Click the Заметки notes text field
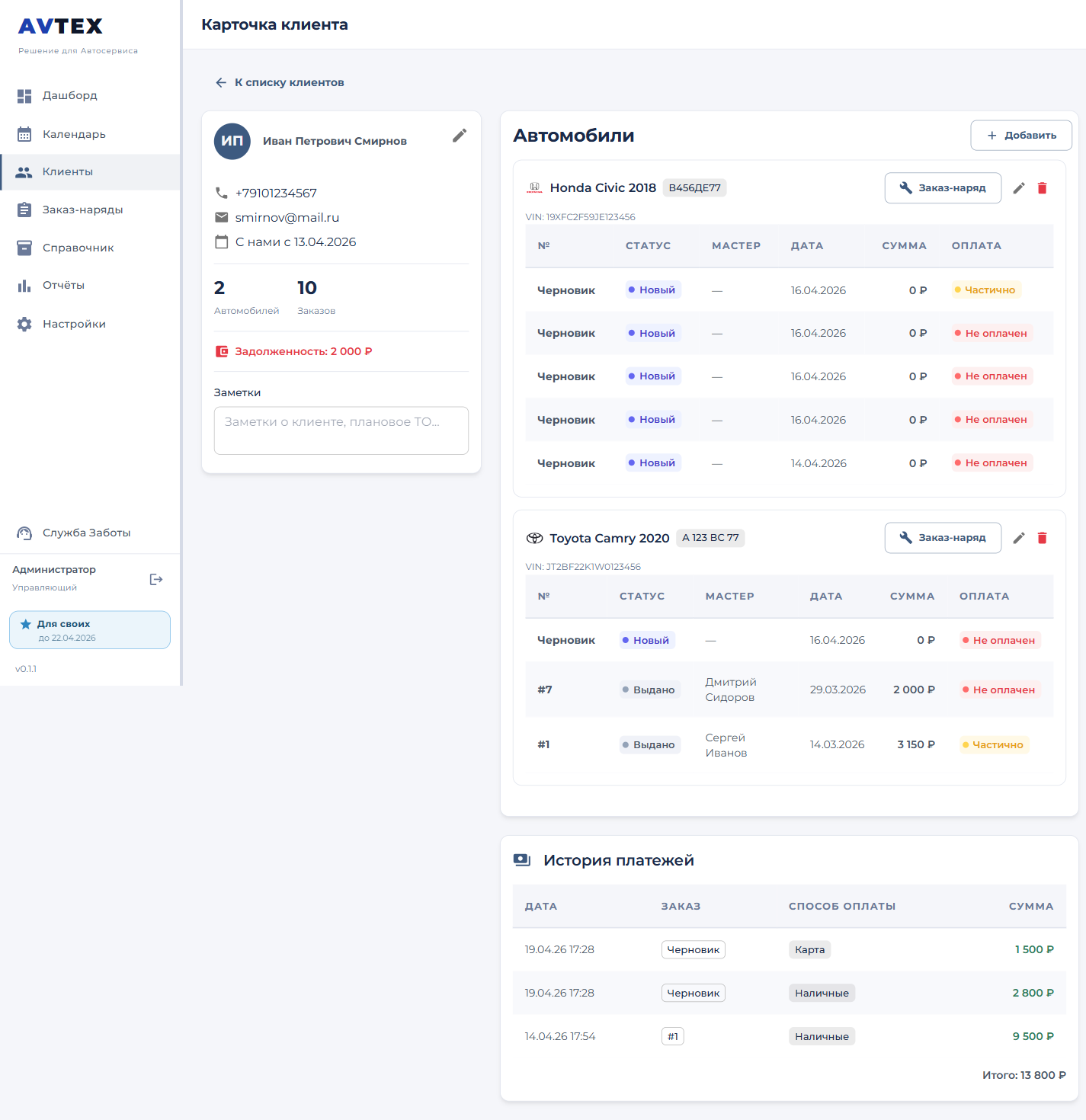 point(341,430)
